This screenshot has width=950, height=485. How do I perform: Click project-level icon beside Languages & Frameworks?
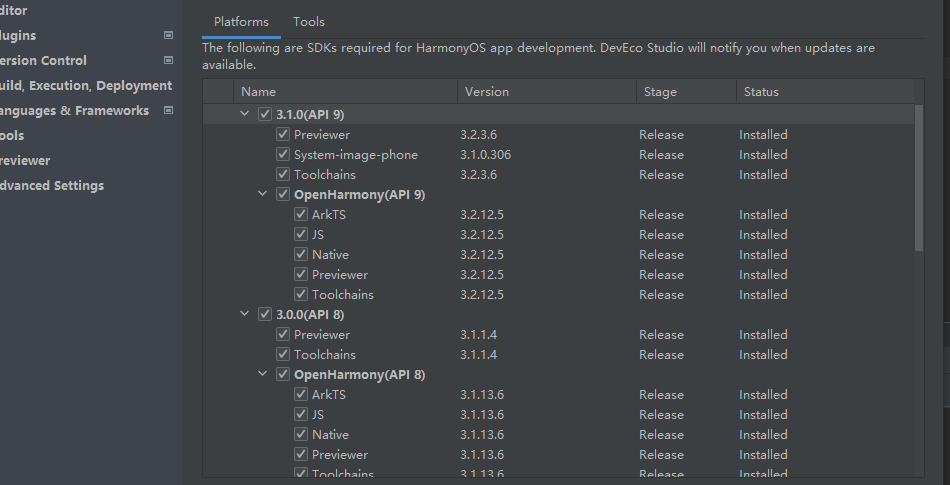169,110
